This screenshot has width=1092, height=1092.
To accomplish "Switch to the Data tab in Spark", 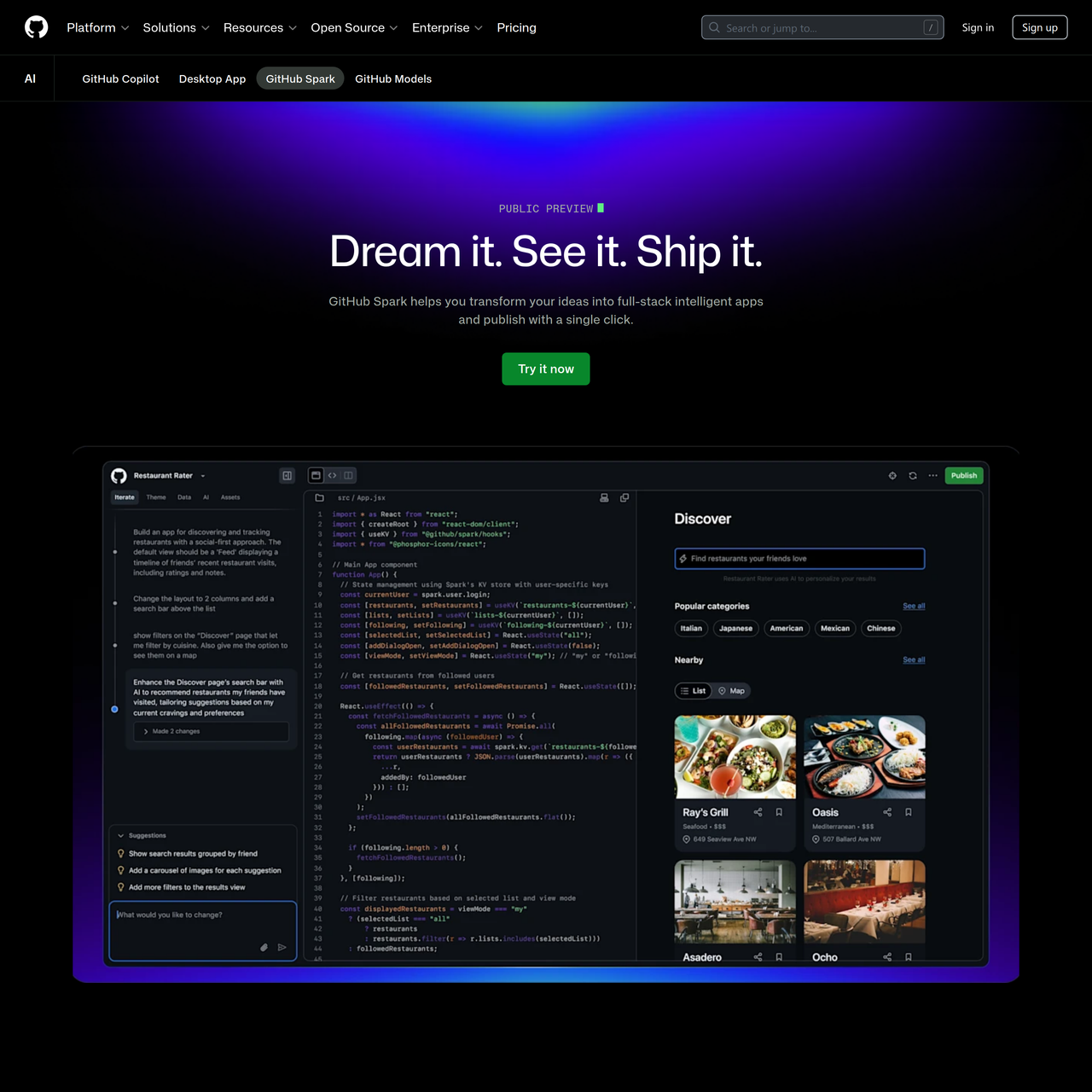I will [x=184, y=497].
